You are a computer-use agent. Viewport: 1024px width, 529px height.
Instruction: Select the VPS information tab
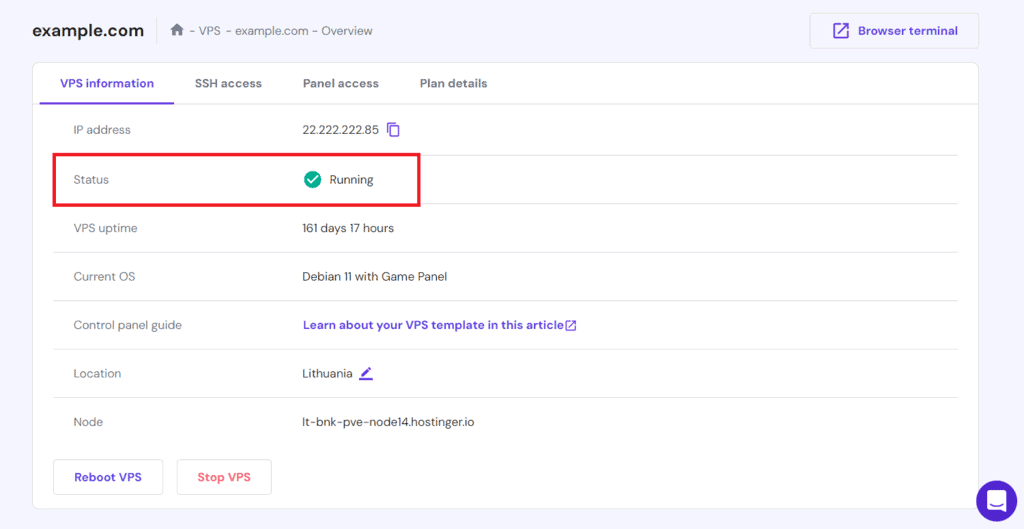click(x=107, y=84)
